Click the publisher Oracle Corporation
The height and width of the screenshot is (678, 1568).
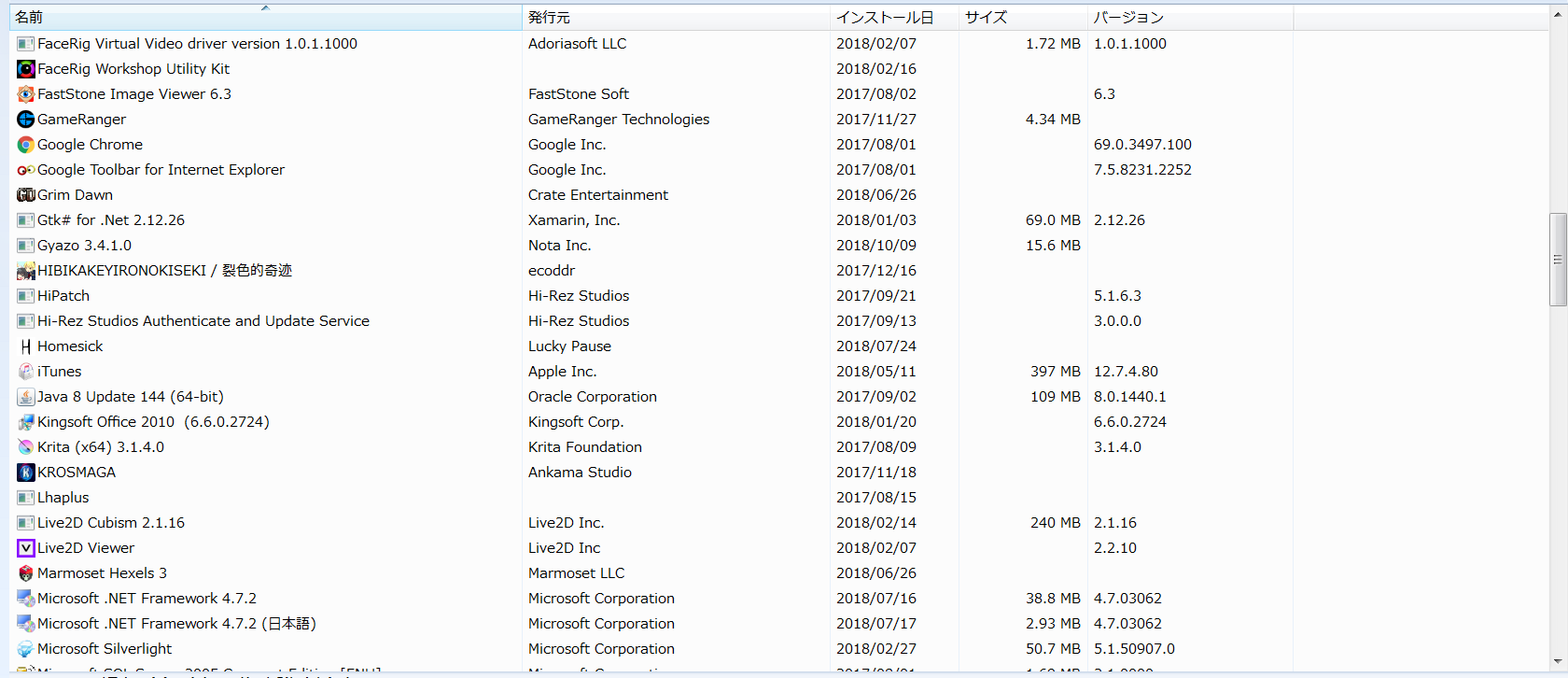[x=593, y=397]
